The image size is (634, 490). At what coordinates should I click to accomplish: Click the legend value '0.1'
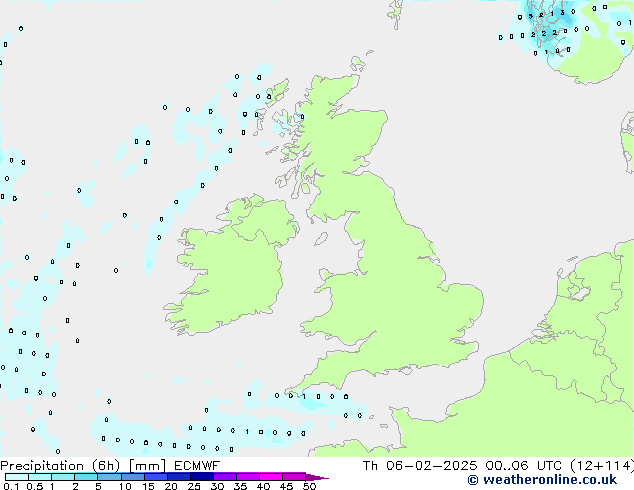point(11,486)
